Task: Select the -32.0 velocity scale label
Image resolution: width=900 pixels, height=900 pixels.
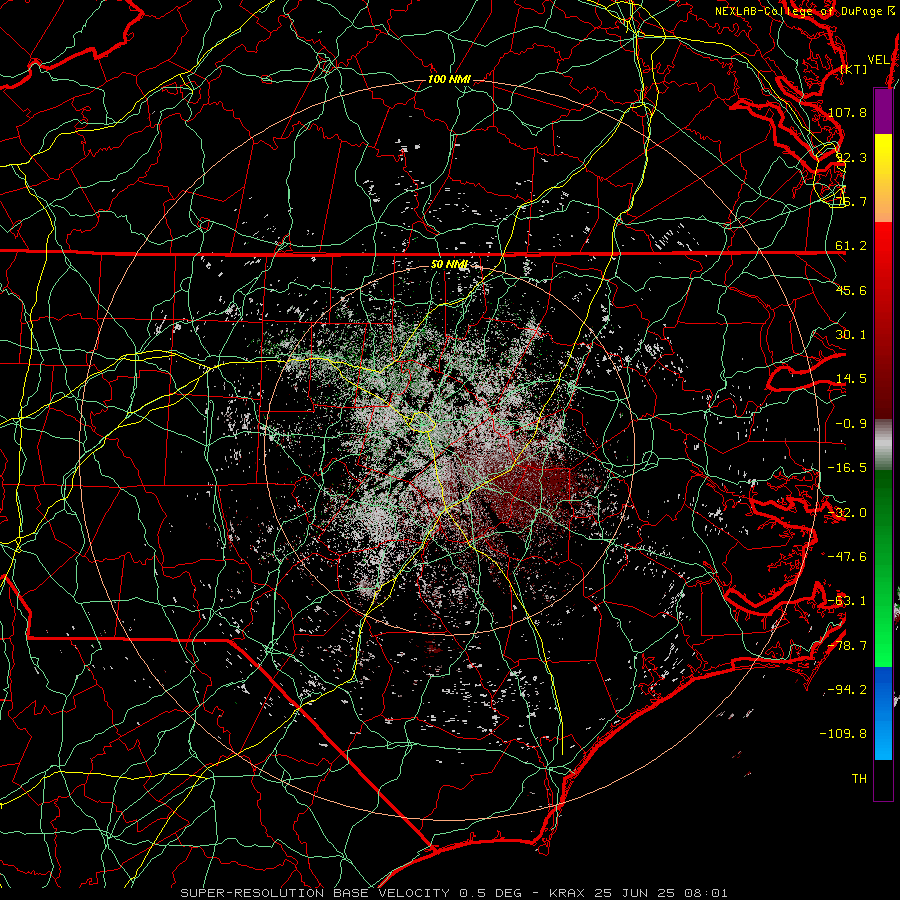Action: point(847,513)
